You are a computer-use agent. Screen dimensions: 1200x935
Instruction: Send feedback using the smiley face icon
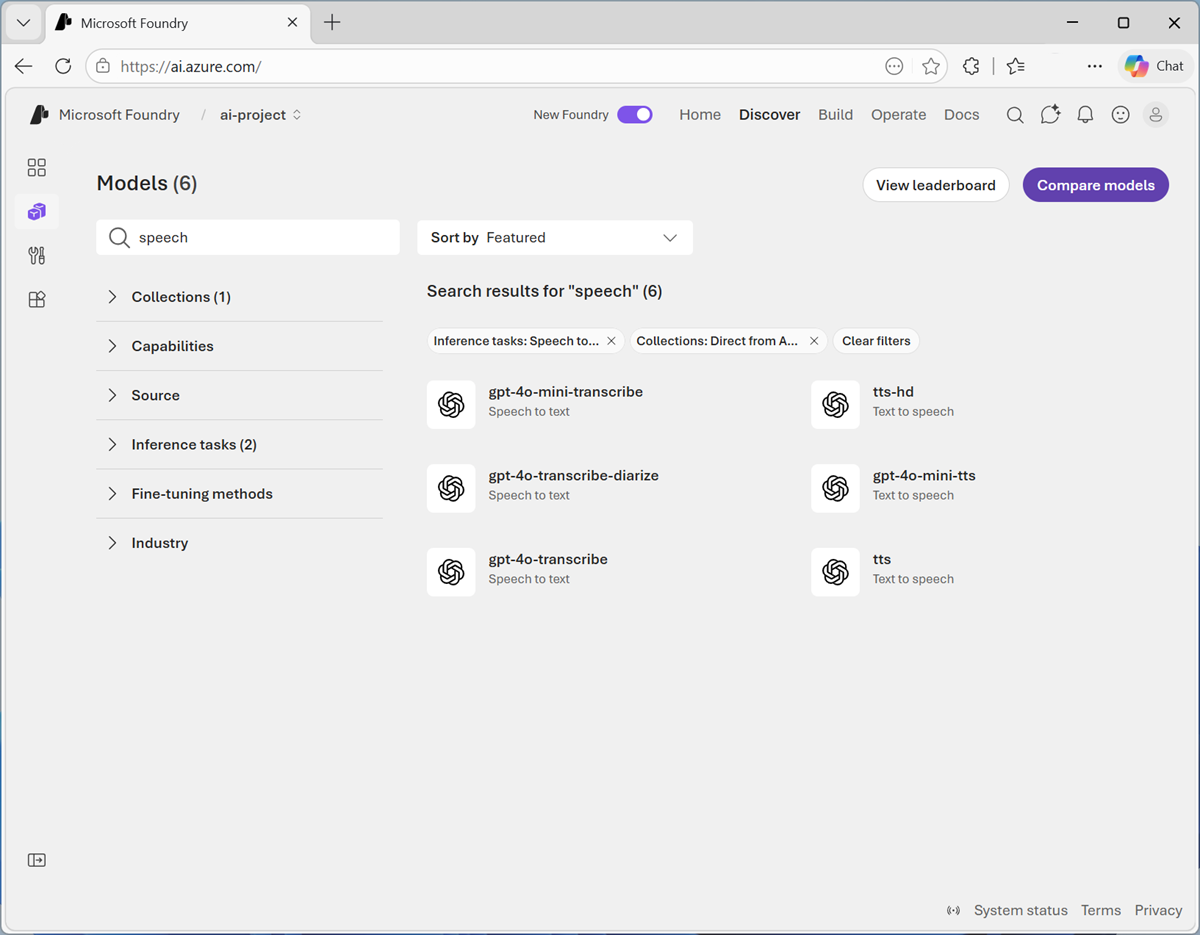1120,114
